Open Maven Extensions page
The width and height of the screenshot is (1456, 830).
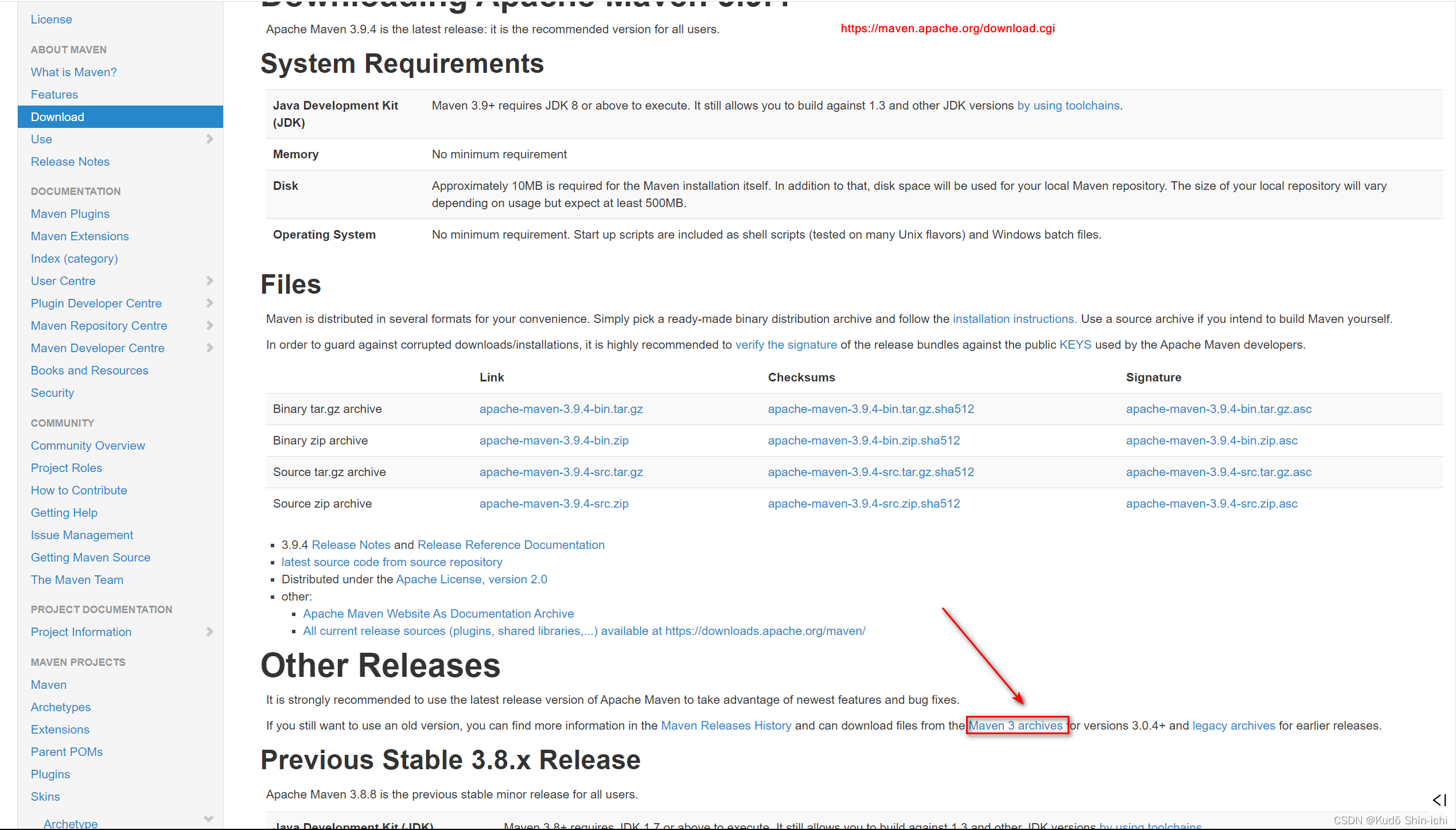pos(80,236)
